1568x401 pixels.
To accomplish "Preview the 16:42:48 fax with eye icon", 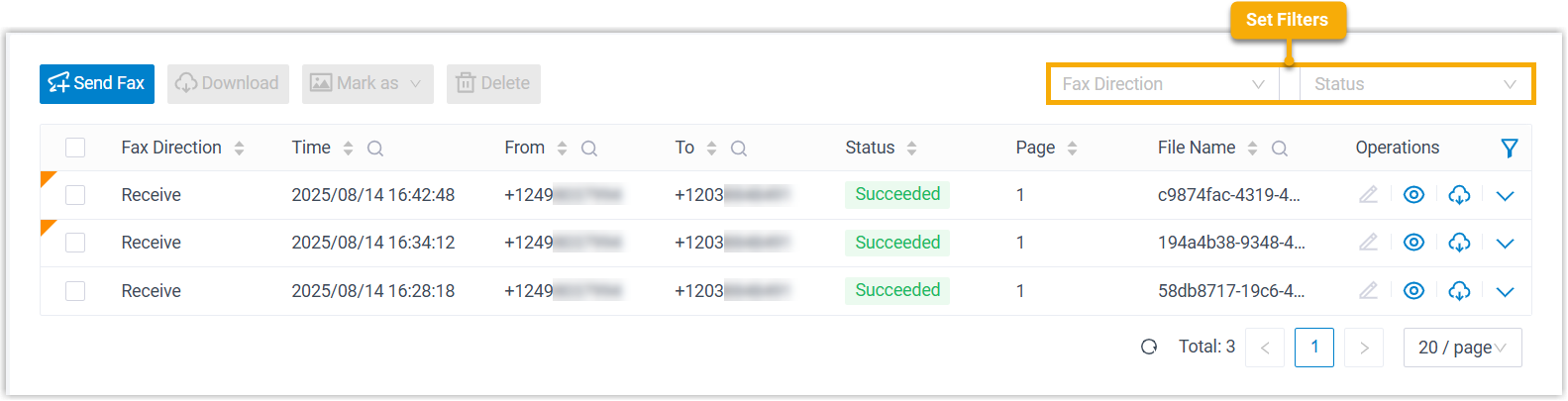I will (1413, 195).
